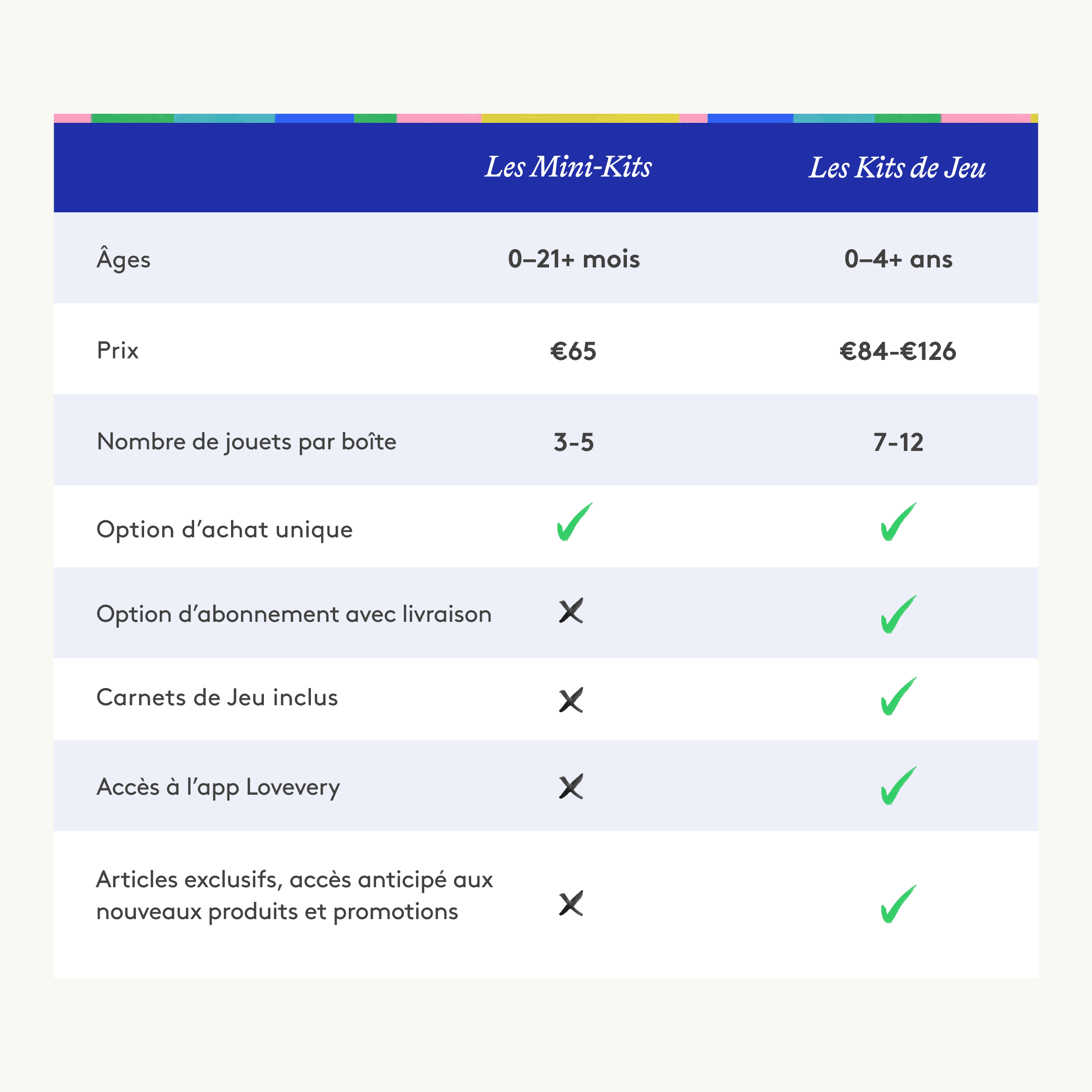Click the €65 Mini-Kits price
The height and width of the screenshot is (1092, 1092).
(573, 351)
